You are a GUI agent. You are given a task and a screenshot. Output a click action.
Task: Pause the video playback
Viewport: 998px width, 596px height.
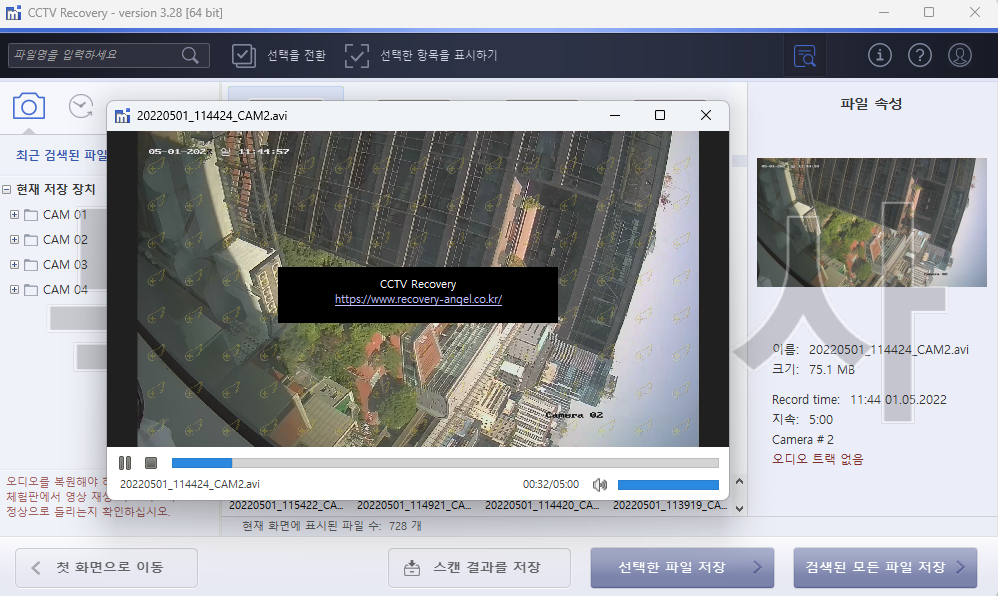(x=125, y=463)
